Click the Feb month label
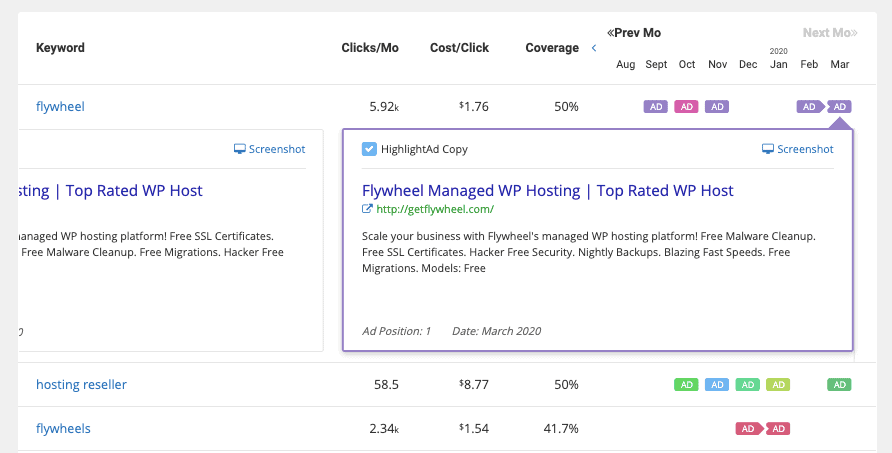892x453 pixels. tap(809, 64)
